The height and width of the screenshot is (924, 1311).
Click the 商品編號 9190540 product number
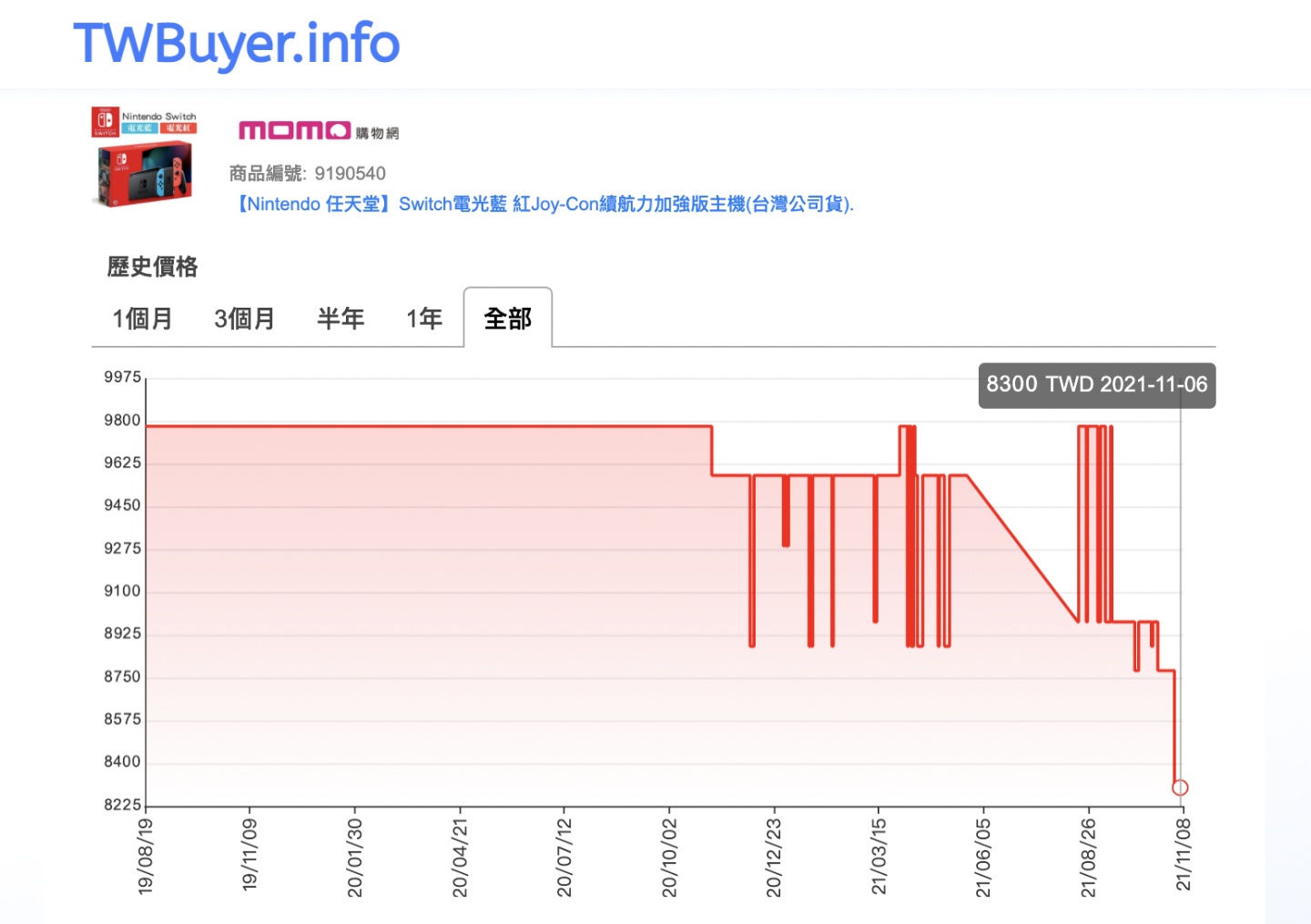coord(308,173)
